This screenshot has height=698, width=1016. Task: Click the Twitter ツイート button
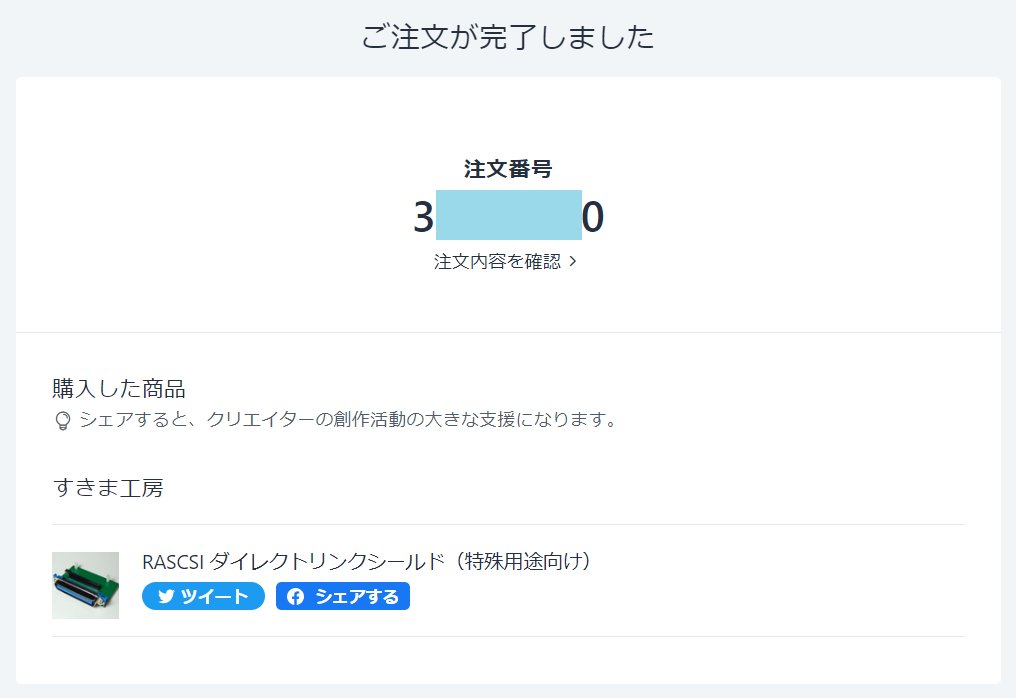pyautogui.click(x=203, y=596)
